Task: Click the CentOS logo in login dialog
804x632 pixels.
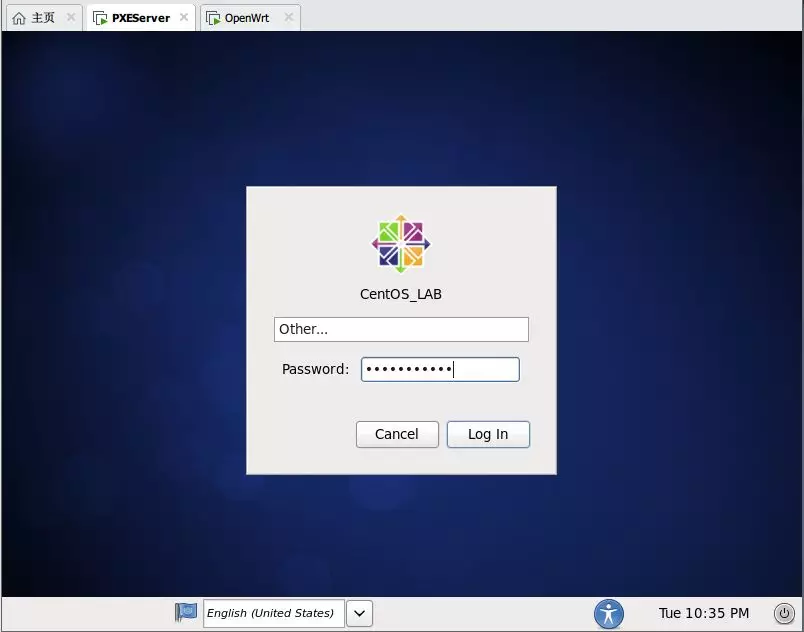Action: click(401, 244)
